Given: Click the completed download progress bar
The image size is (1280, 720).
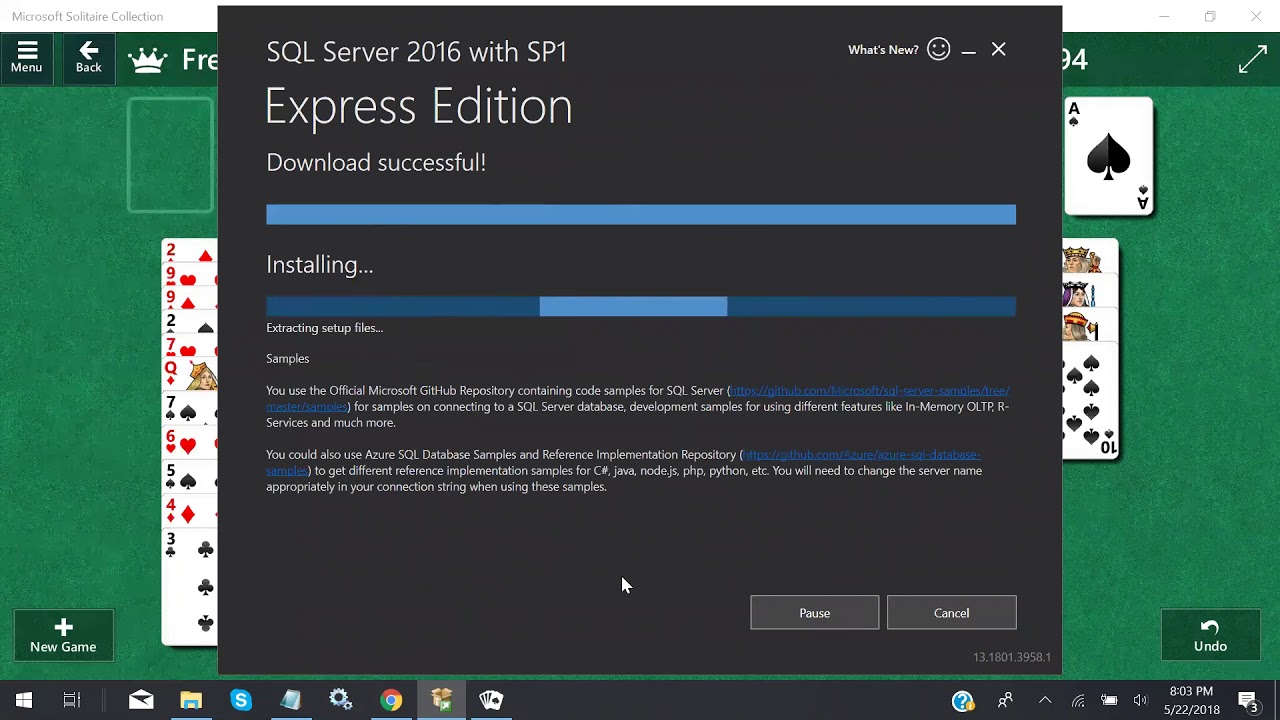Looking at the screenshot, I should pyautogui.click(x=641, y=214).
